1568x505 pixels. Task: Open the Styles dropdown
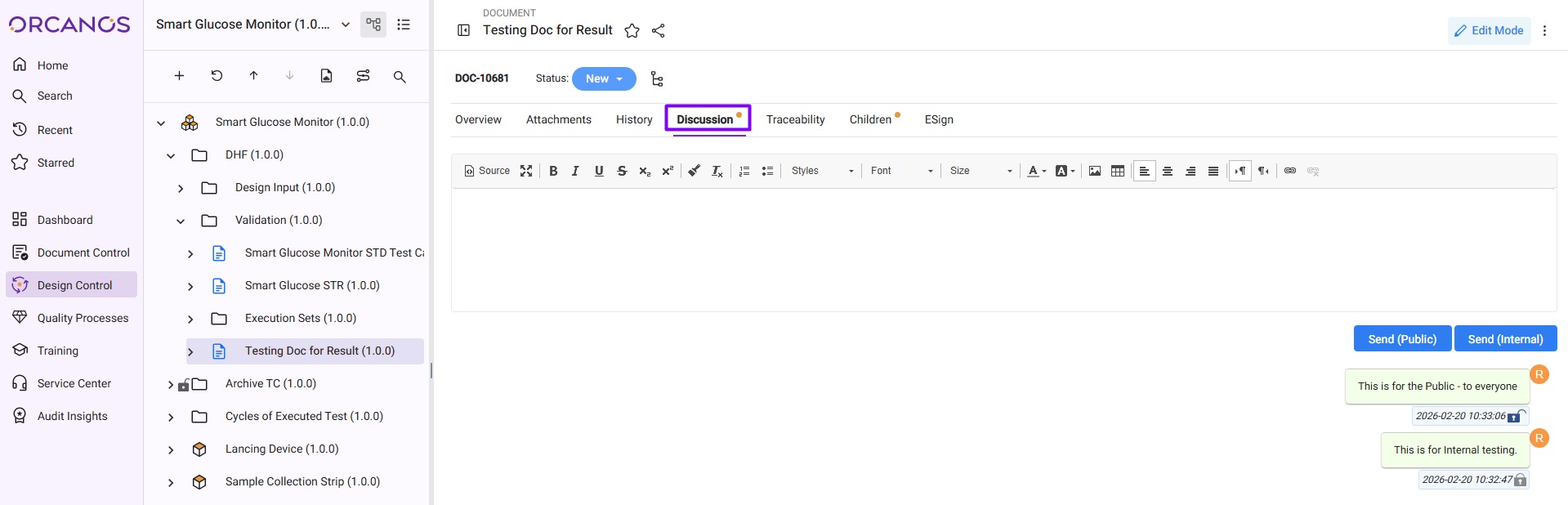tap(822, 171)
